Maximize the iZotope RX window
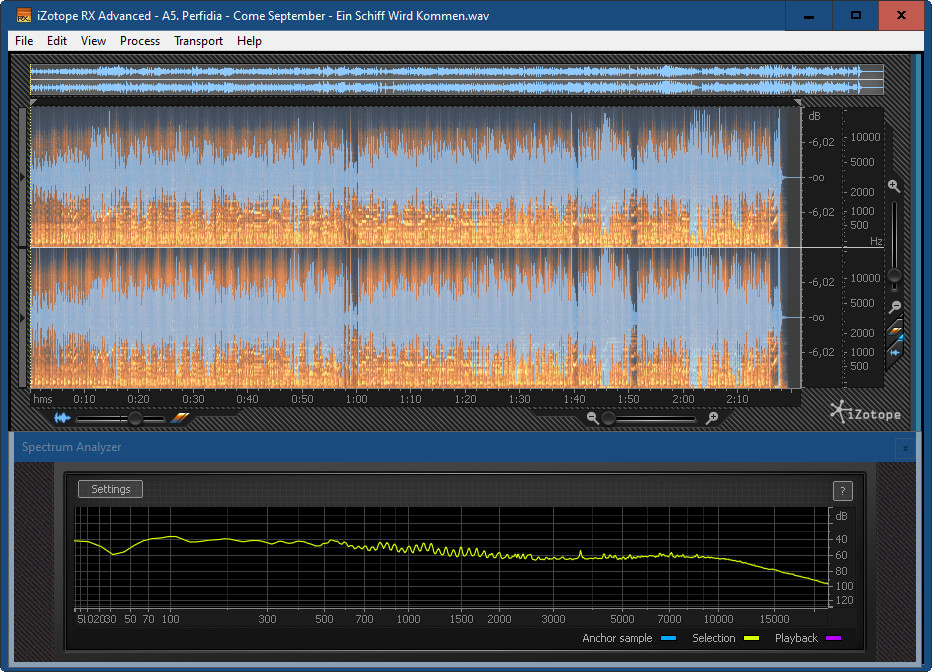932x672 pixels. click(855, 16)
